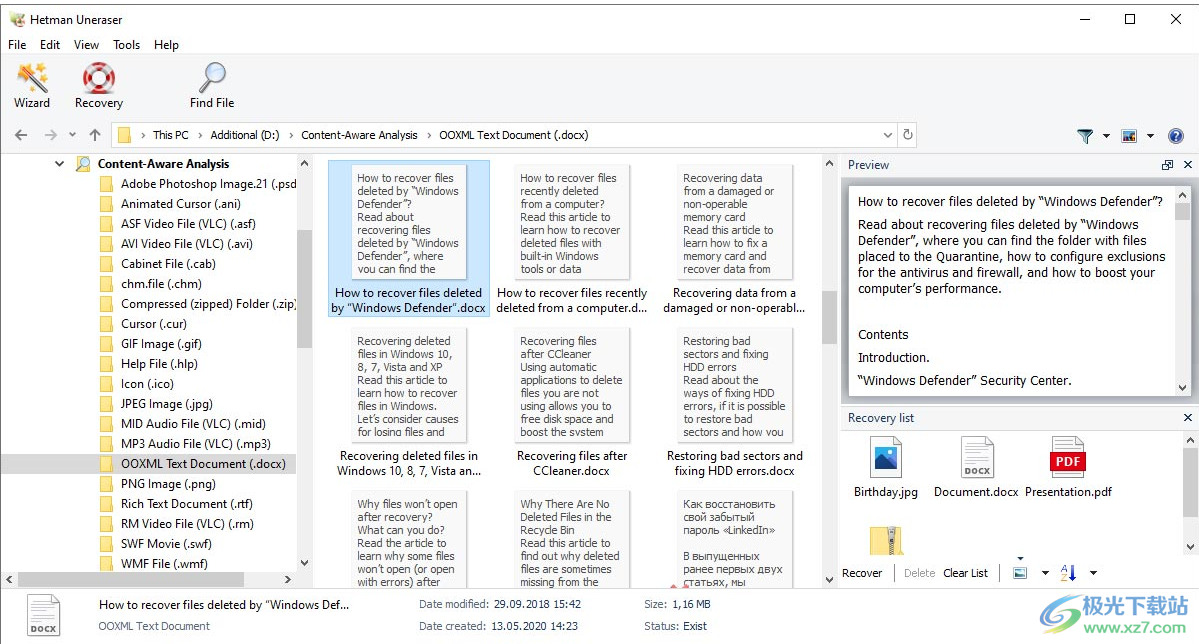This screenshot has width=1199, height=644.
Task: Click the A-Z sort icon in Recovery list
Action: coord(1069,573)
